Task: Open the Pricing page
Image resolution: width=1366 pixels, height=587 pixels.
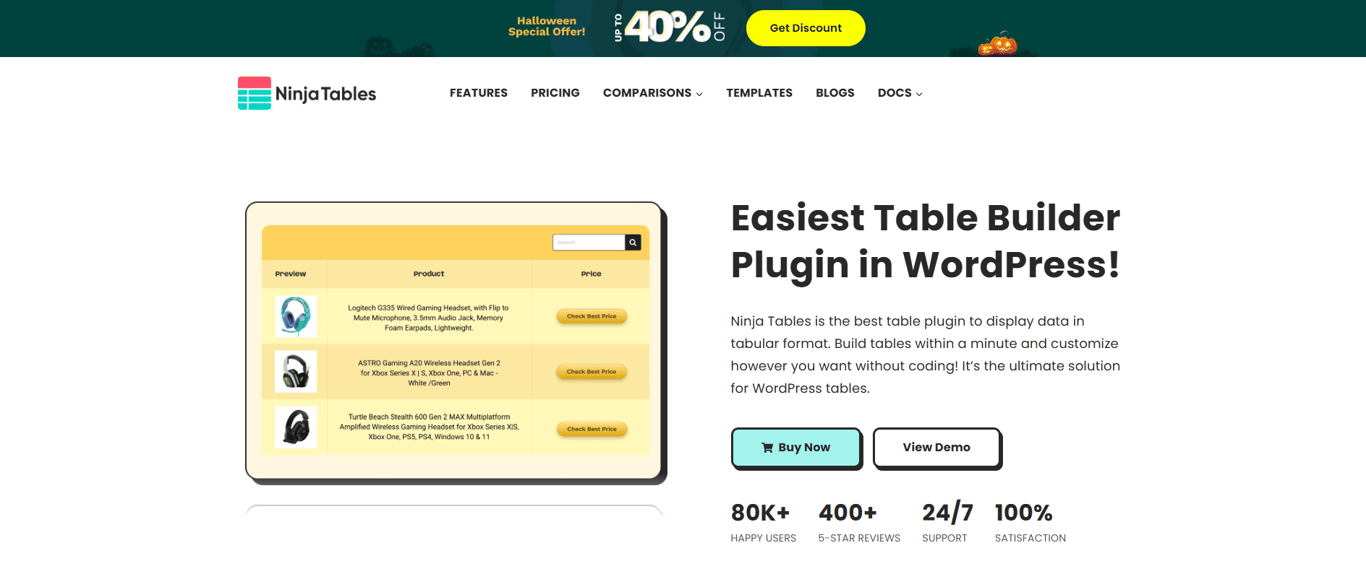Action: (555, 93)
